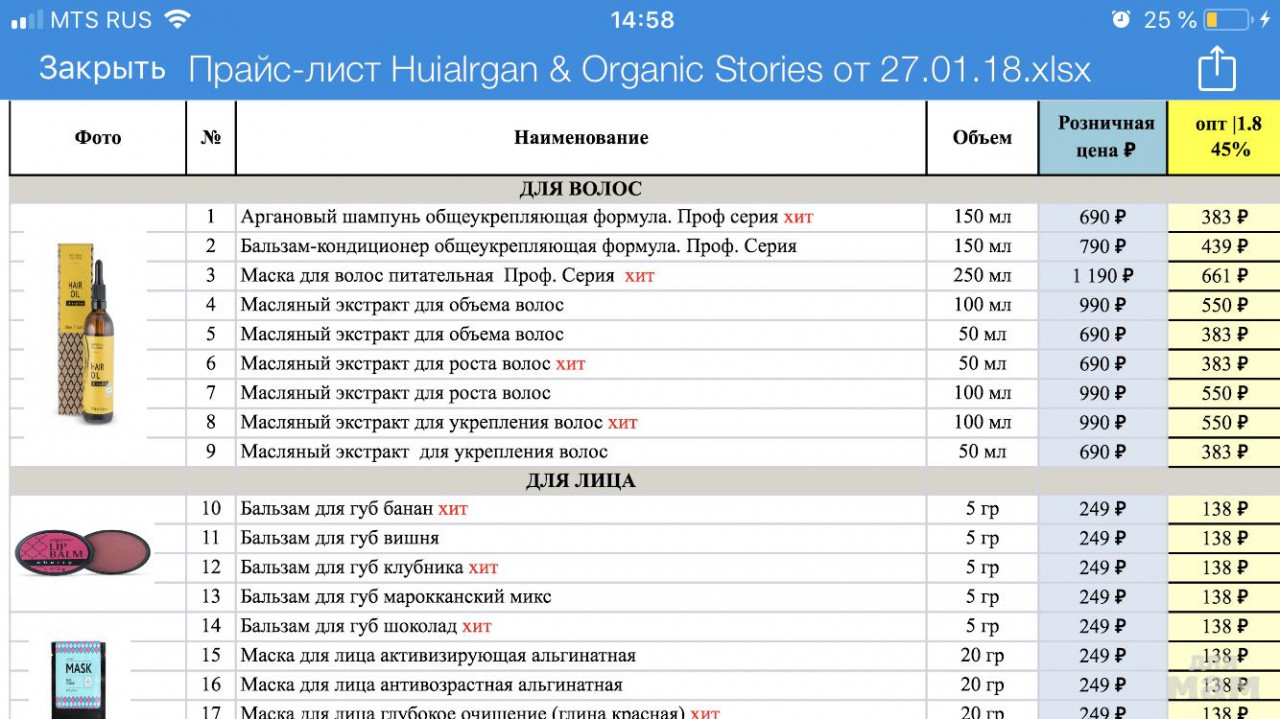Tap the share icon in header
Image resolution: width=1280 pixels, height=719 pixels.
coord(1217,70)
